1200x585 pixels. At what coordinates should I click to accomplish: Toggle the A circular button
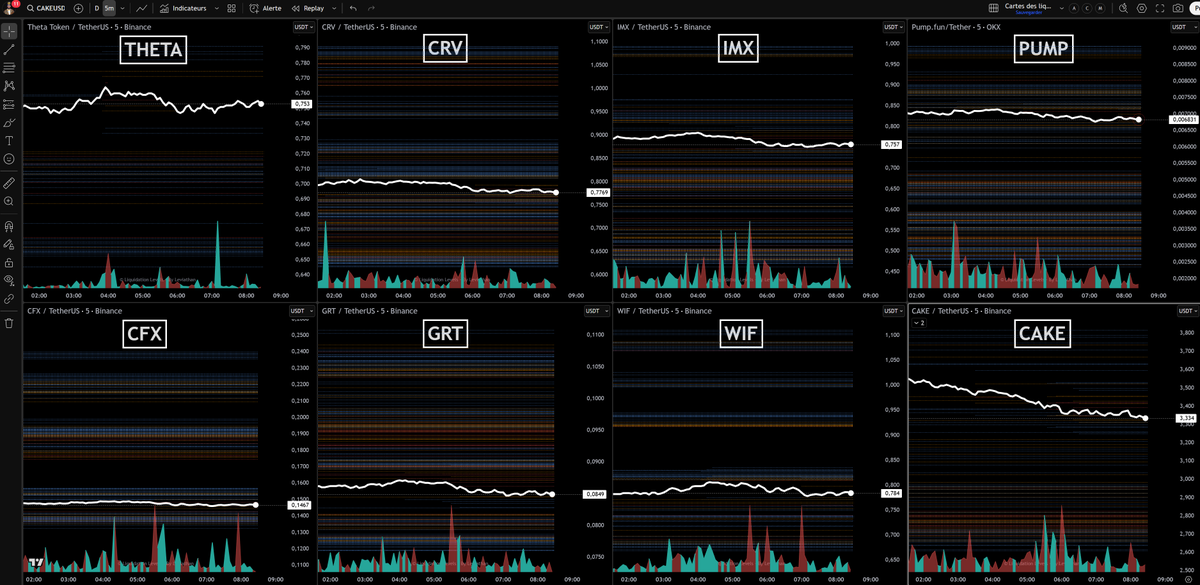pyautogui.click(x=1074, y=8)
